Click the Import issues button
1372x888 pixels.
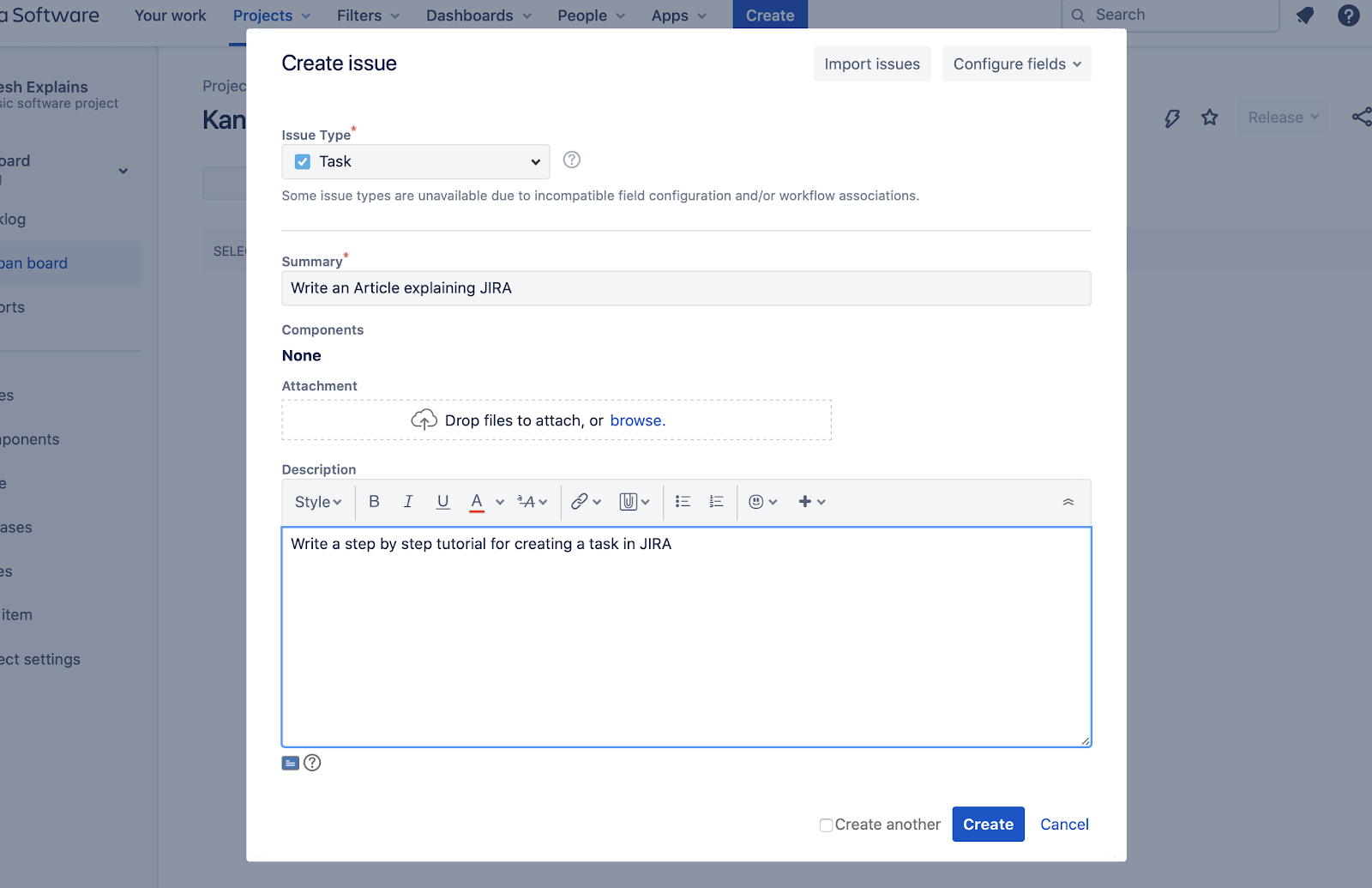[872, 64]
